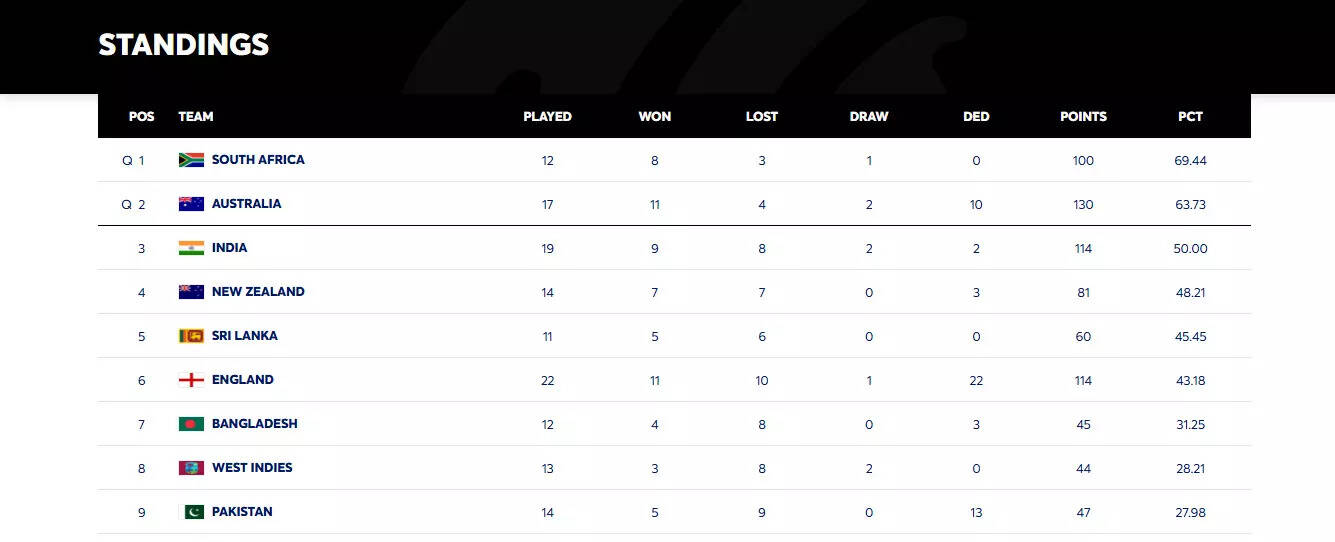
Task: Open the South Africa team link
Action: (258, 160)
